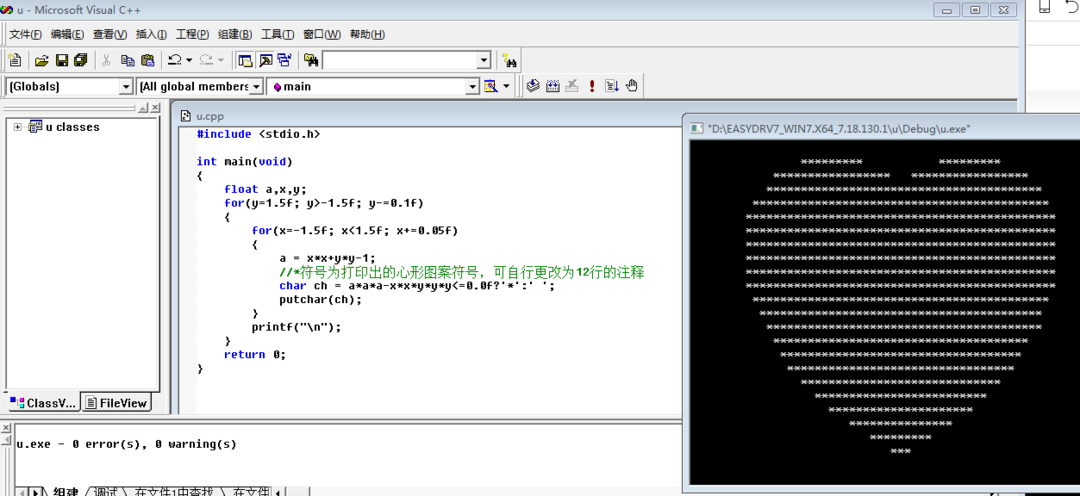
Task: Toggle the Workspace window icon
Action: coord(245,61)
